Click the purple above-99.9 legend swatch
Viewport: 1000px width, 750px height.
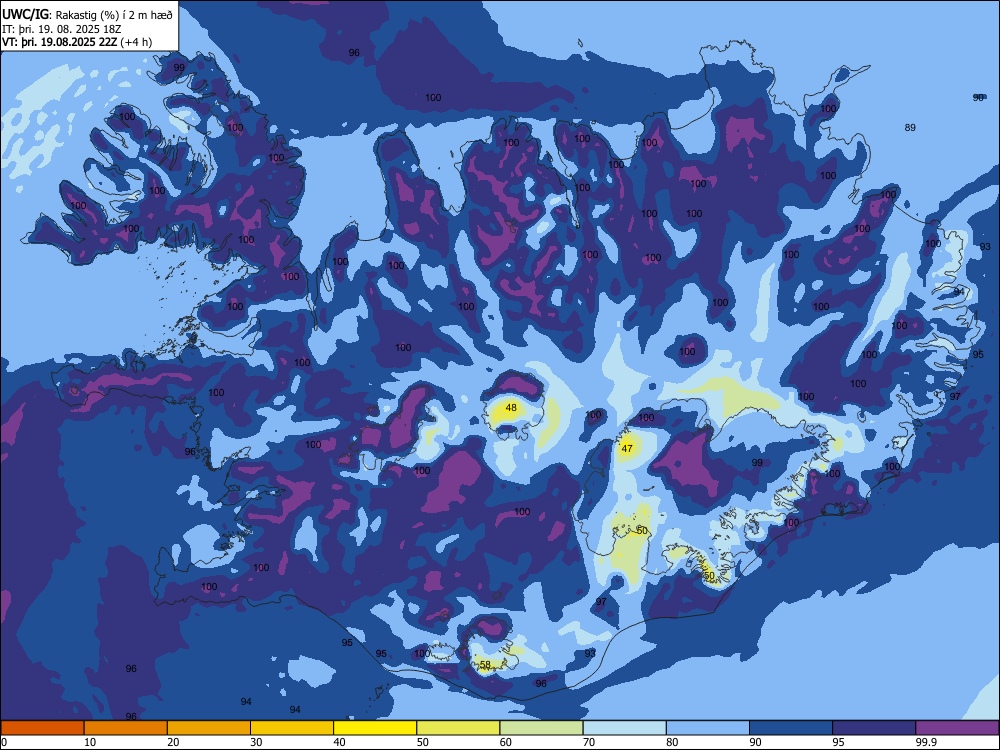click(957, 728)
